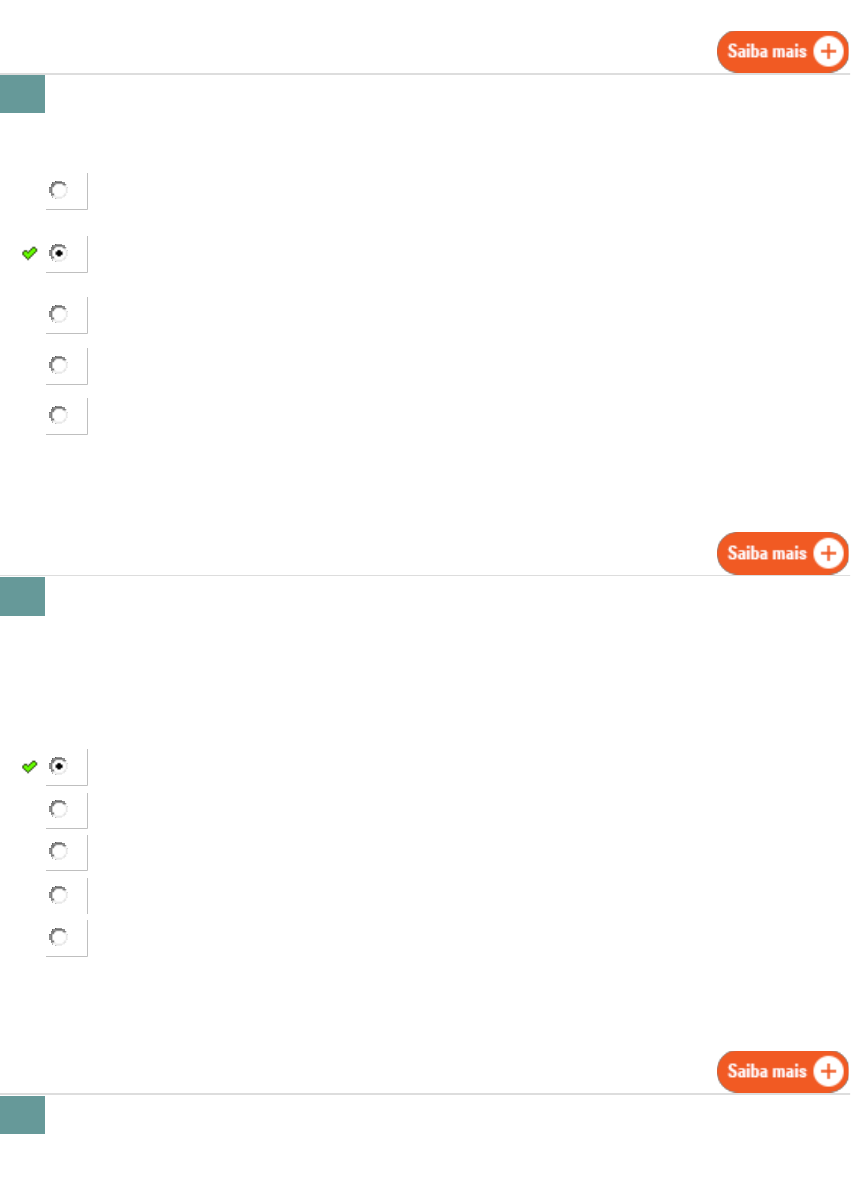Click green checkmark beside first question's answer
Viewport: 853px width, 1204px height.
tap(29, 254)
